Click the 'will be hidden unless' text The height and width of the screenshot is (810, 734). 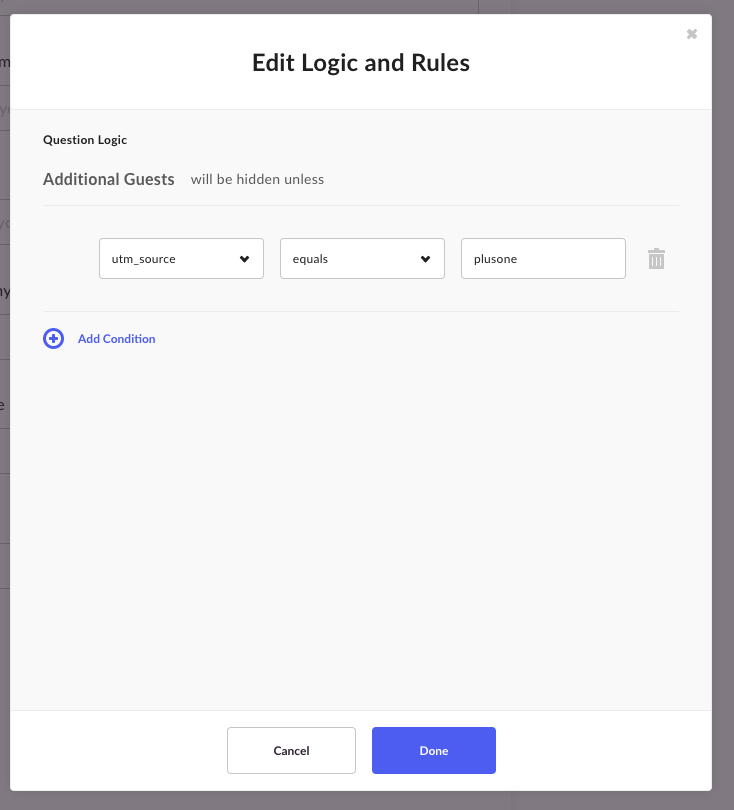coord(257,179)
